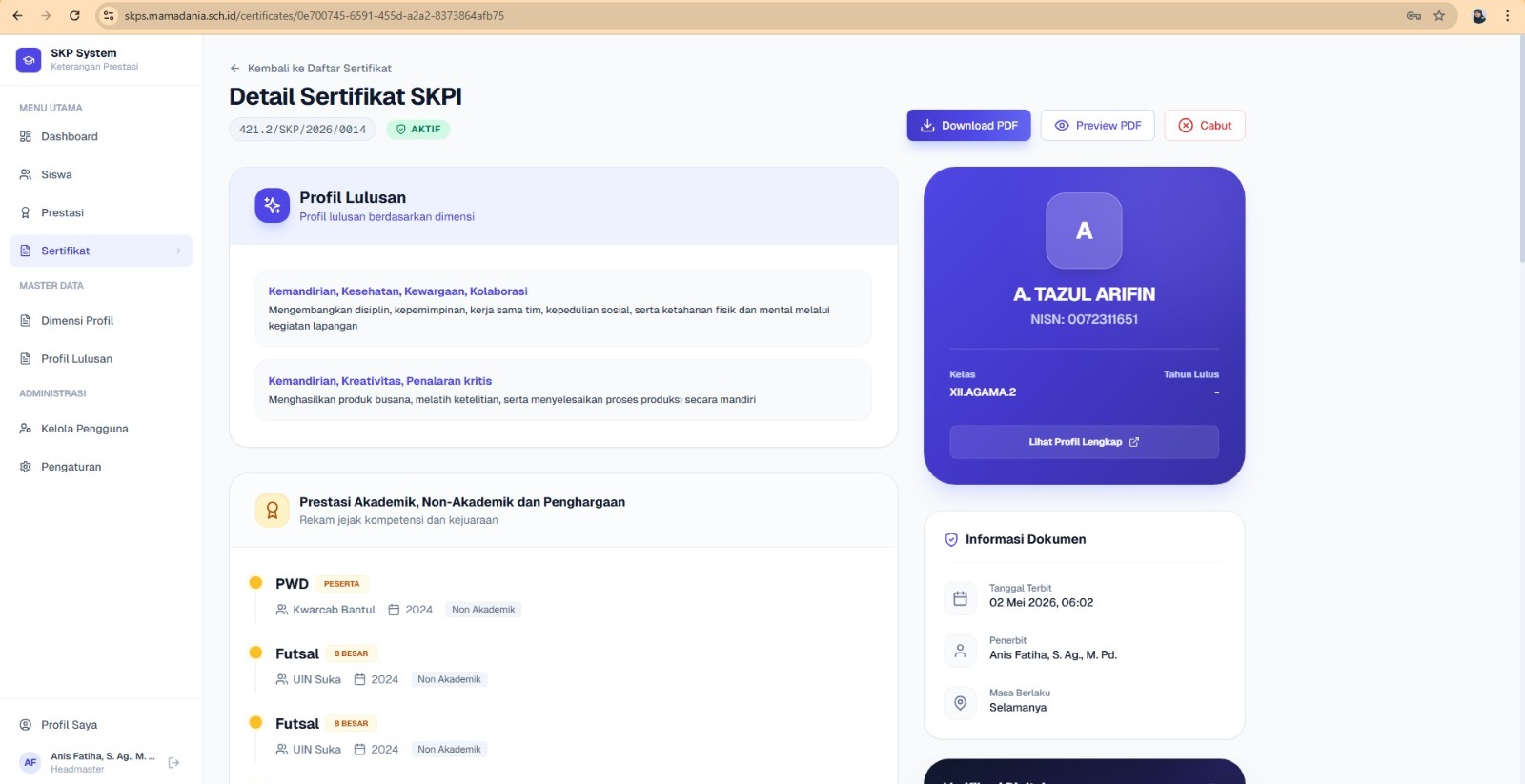Click the PWD achievement title
The height and width of the screenshot is (784, 1525).
[x=292, y=584]
